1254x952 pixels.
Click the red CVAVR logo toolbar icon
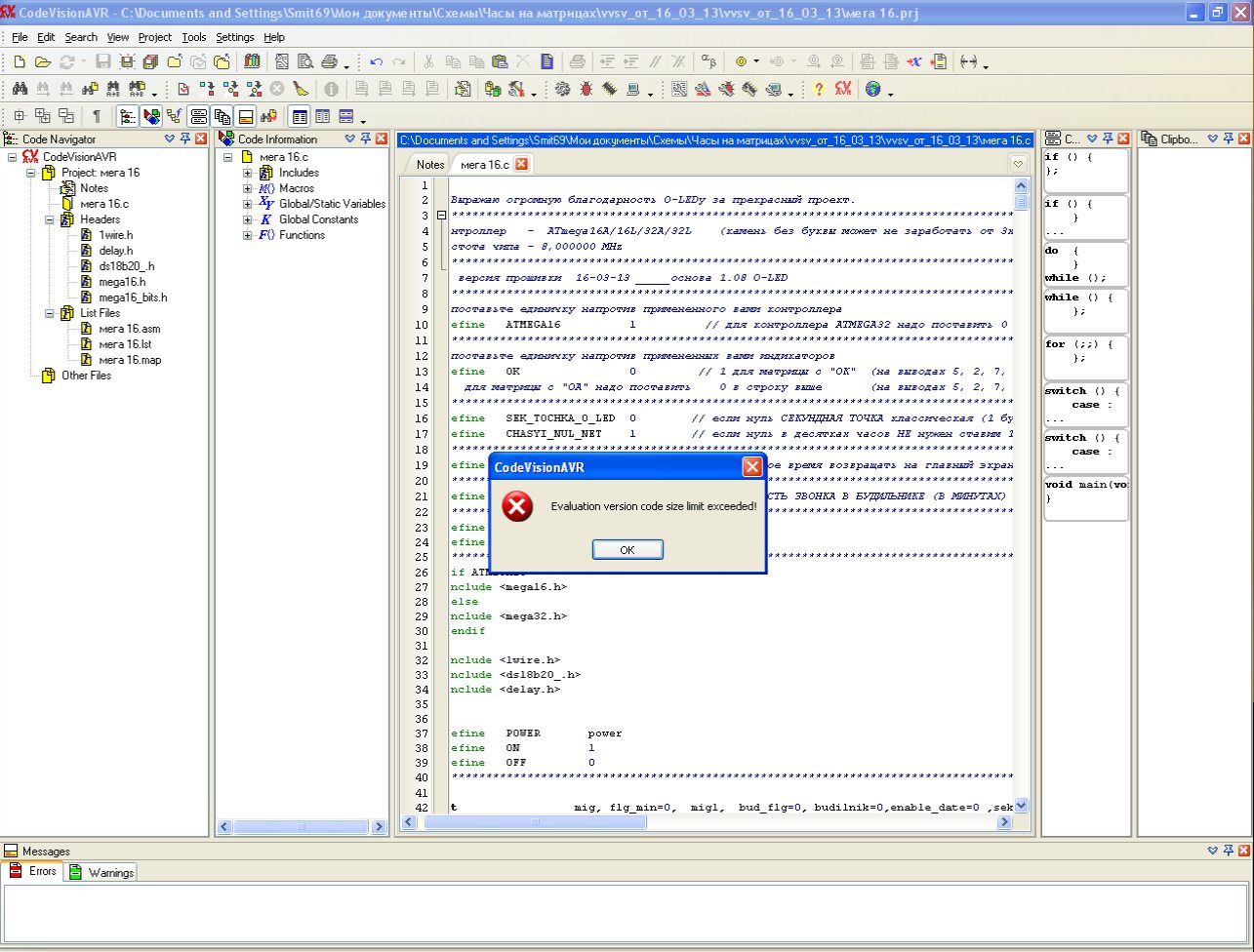843,88
